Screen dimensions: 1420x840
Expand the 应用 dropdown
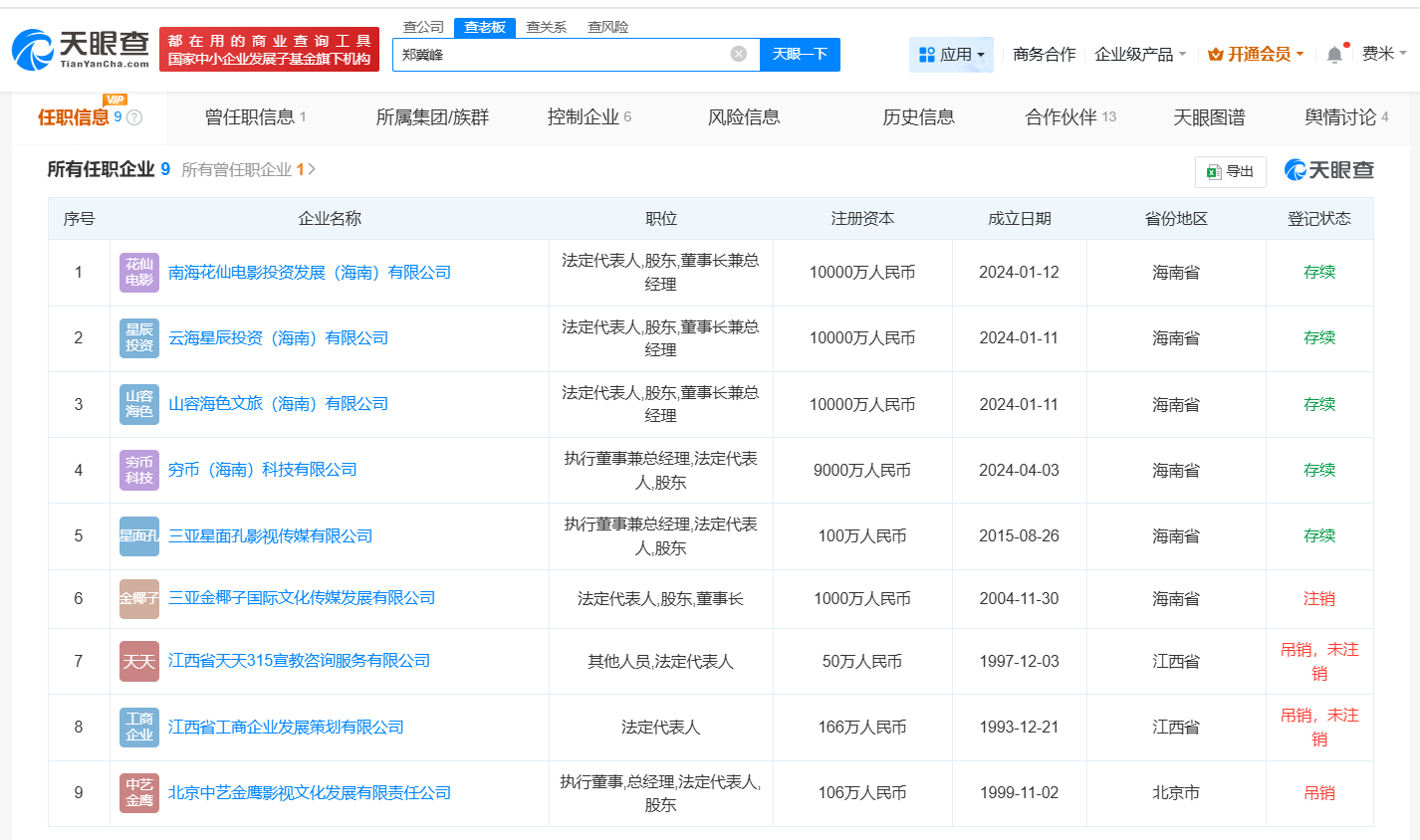click(x=951, y=55)
